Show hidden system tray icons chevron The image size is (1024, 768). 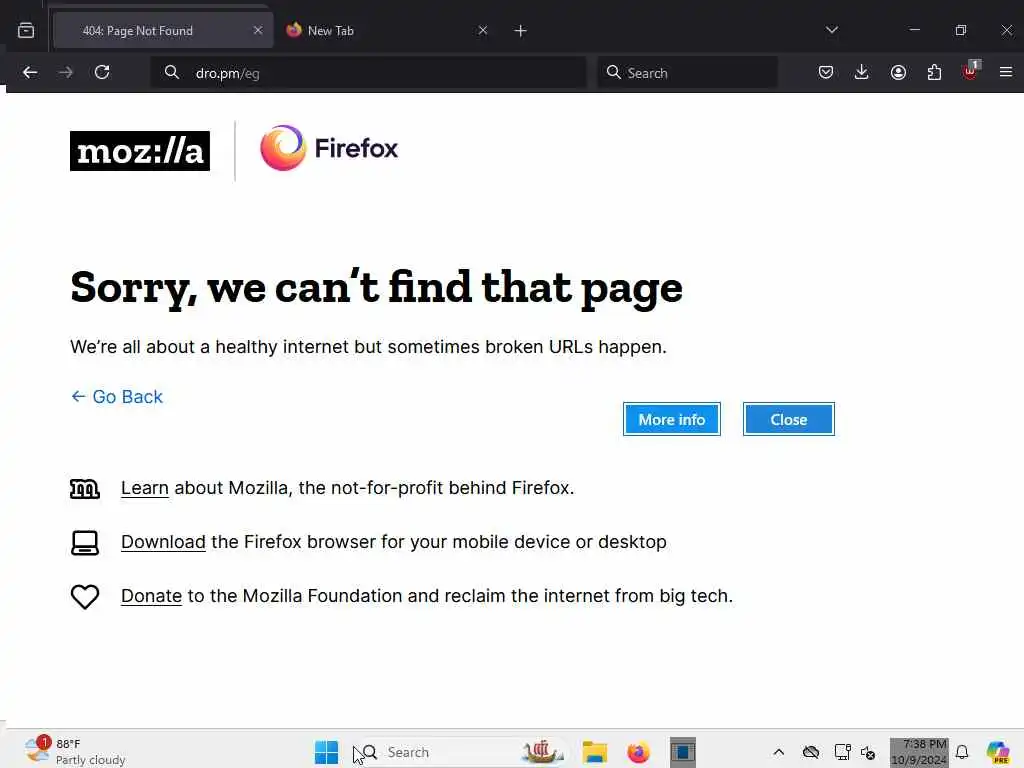point(778,752)
